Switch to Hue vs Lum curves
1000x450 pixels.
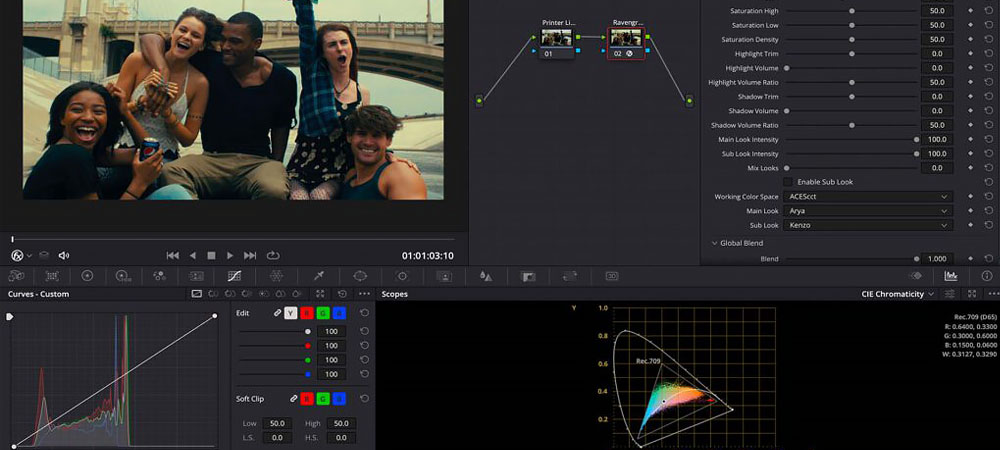point(247,294)
